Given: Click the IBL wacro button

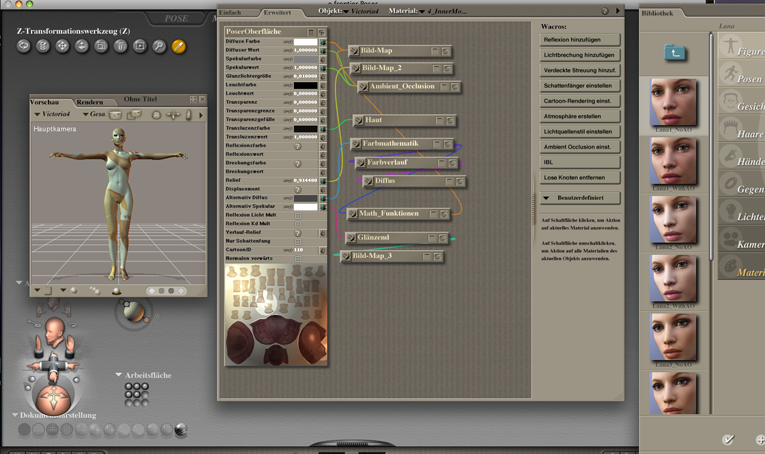Looking at the screenshot, I should pyautogui.click(x=580, y=162).
